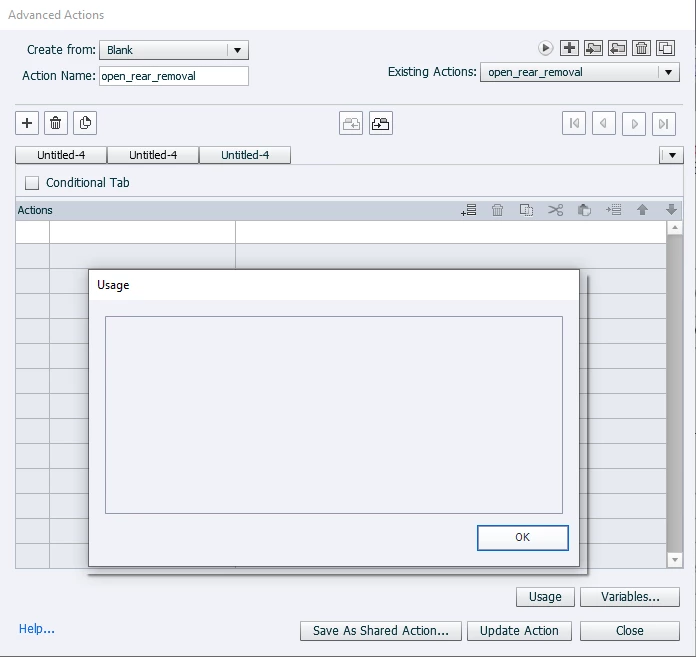Image resolution: width=696 pixels, height=657 pixels.
Task: Click the Update Action button
Action: [519, 631]
